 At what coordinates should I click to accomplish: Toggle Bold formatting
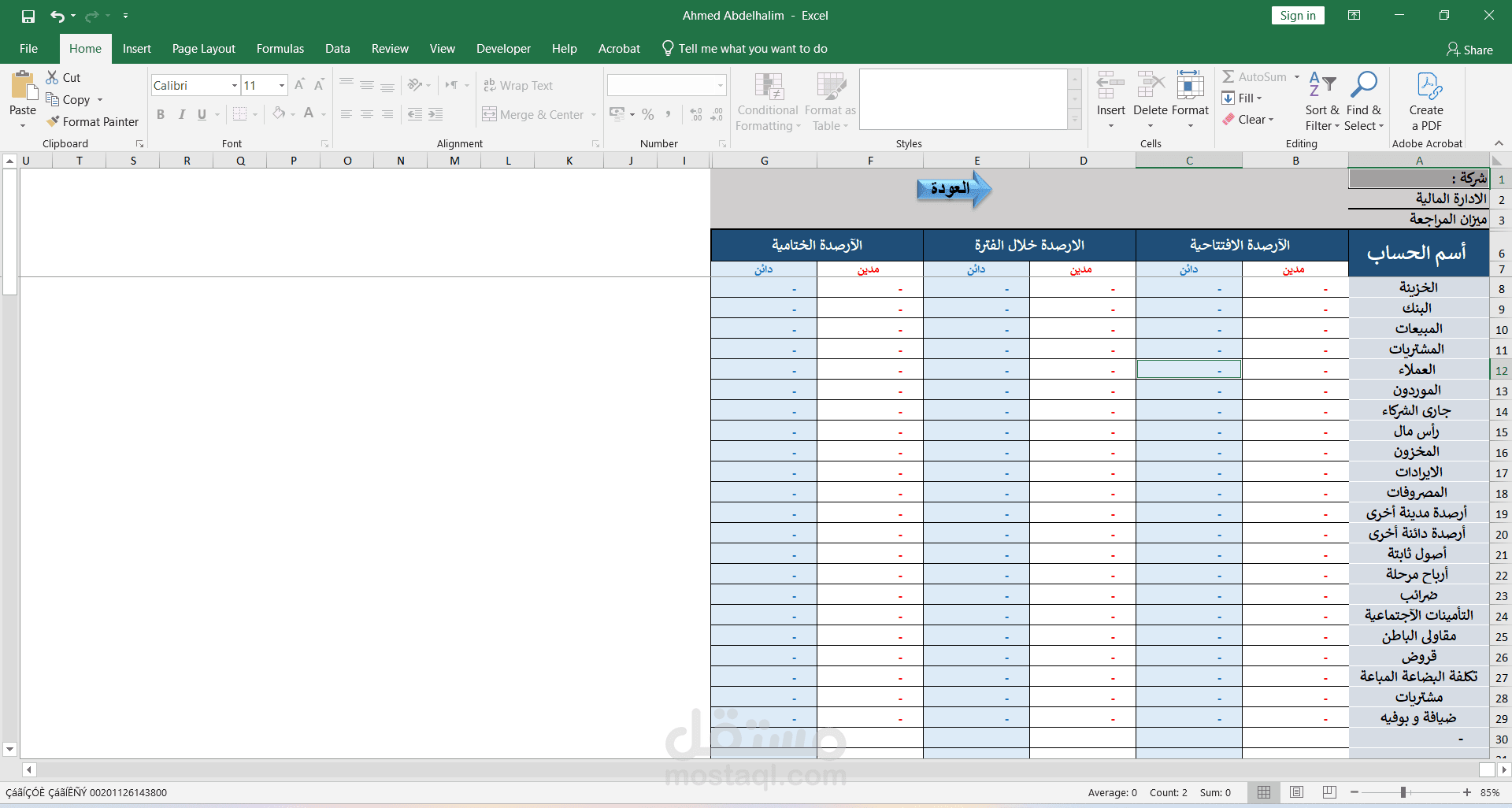[161, 114]
